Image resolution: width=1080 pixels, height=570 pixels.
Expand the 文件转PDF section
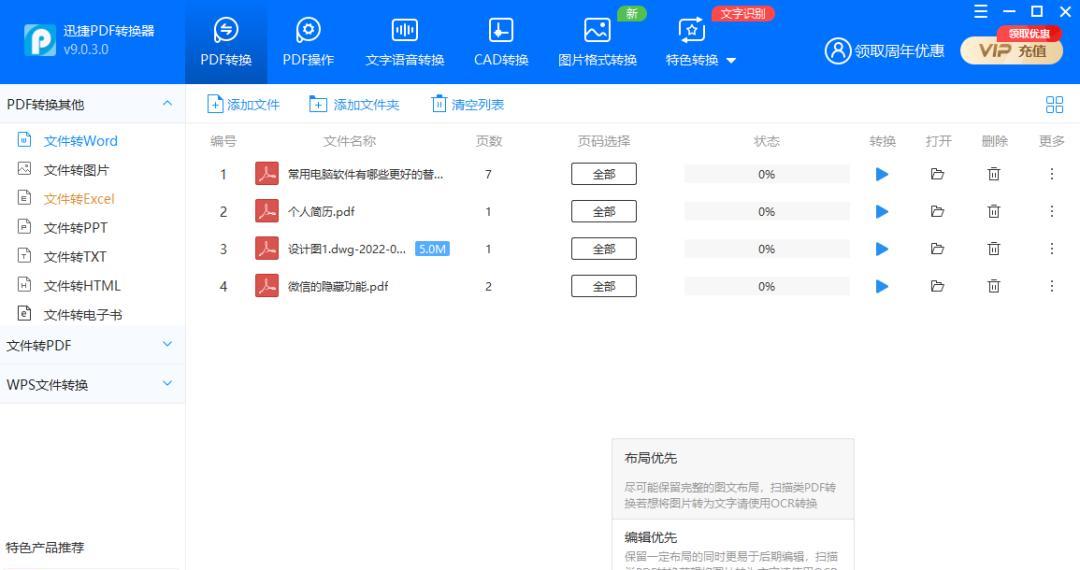pyautogui.click(x=92, y=346)
